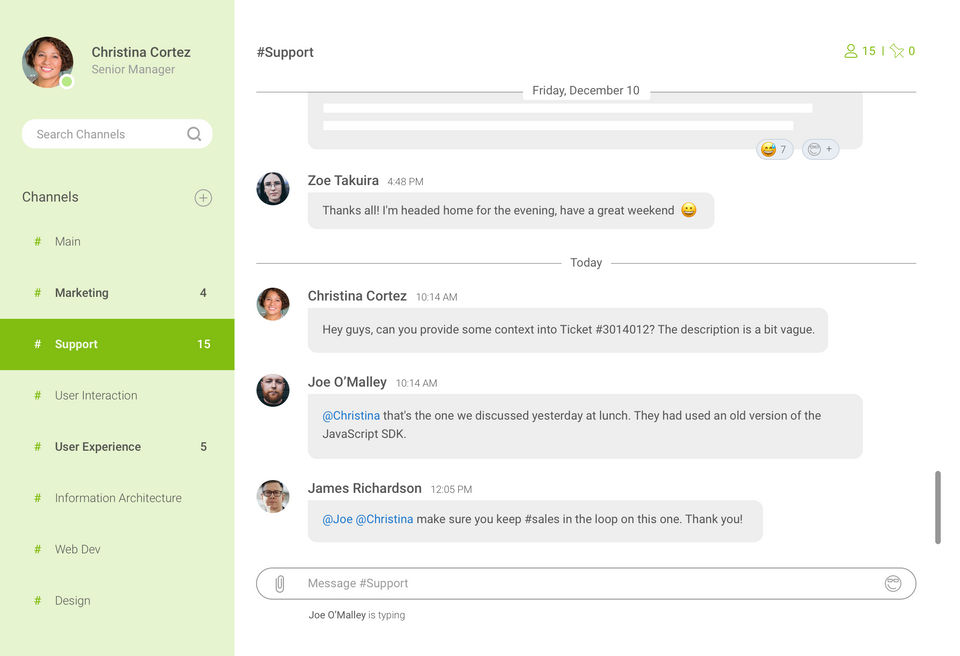
Task: Click the search magnifier icon
Action: click(194, 134)
